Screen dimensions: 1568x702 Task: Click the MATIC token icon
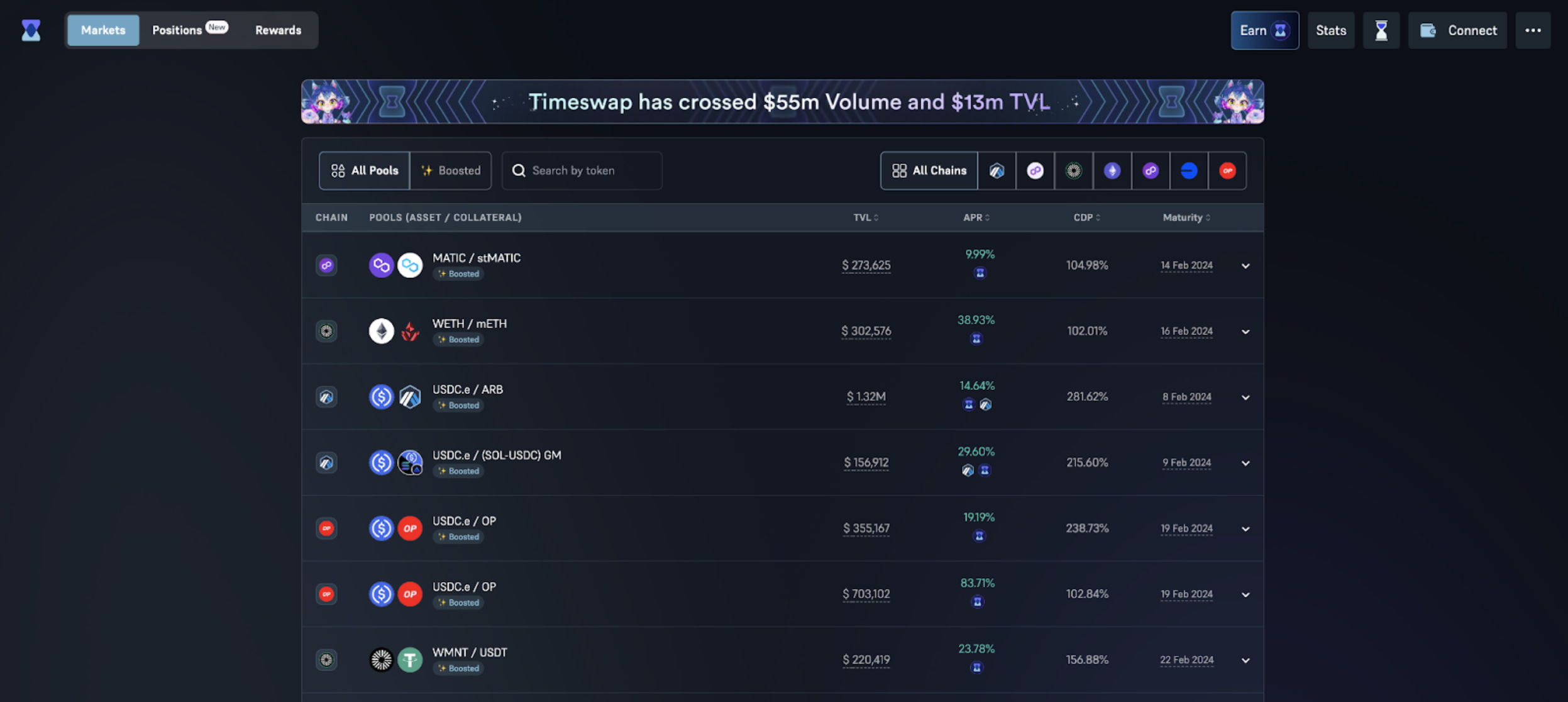[381, 265]
